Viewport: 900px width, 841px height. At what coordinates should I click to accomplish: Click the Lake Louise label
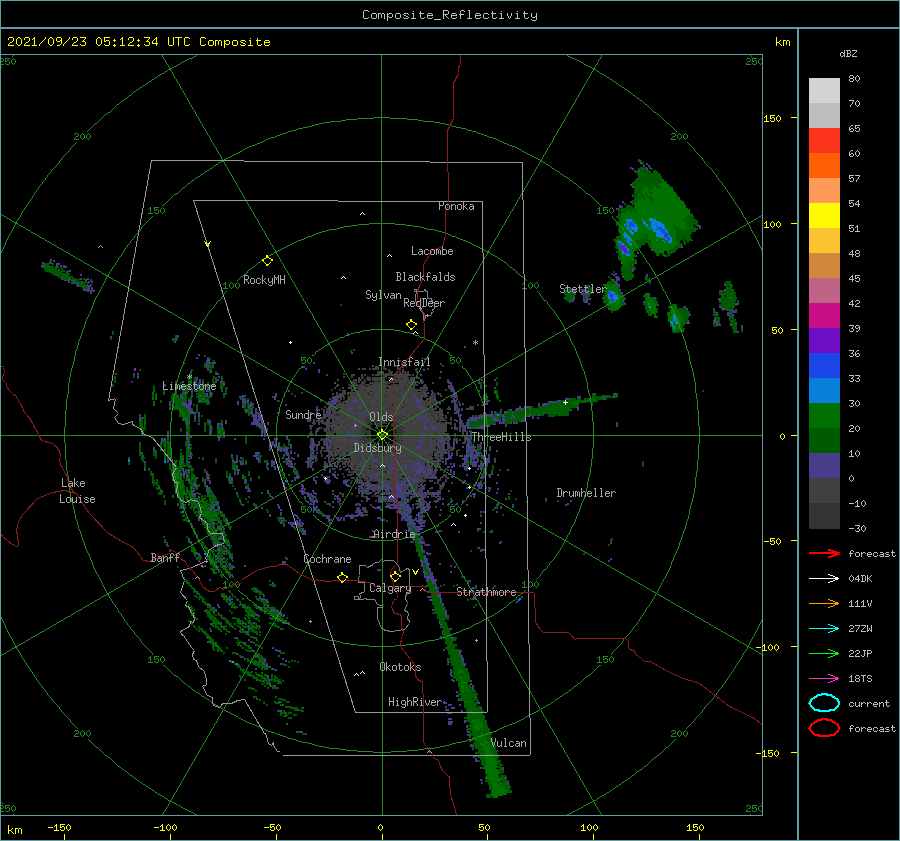[x=77, y=491]
